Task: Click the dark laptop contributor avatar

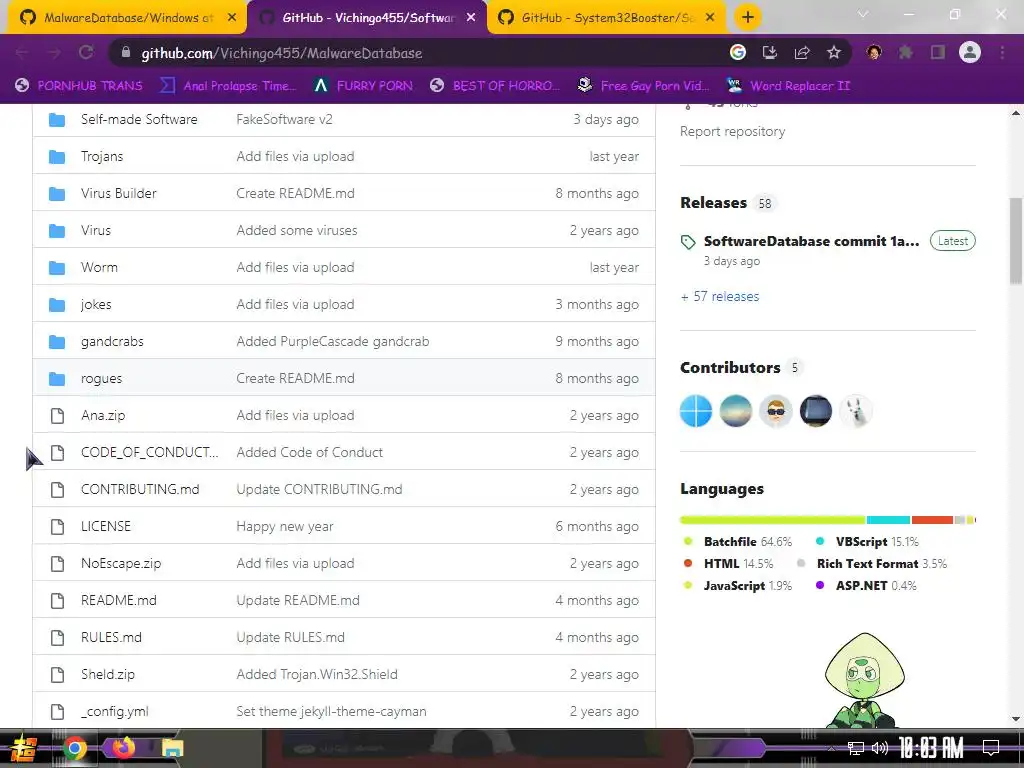Action: [816, 411]
